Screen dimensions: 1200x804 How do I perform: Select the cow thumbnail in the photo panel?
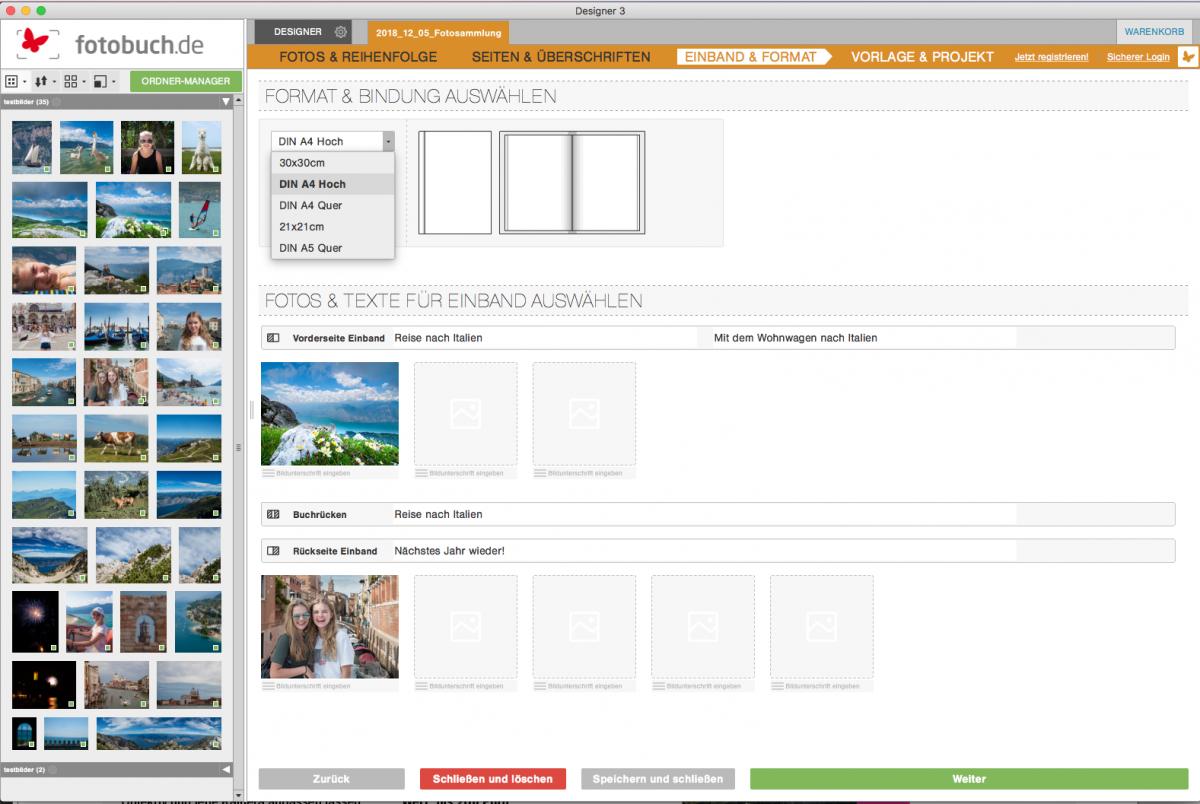[x=116, y=438]
